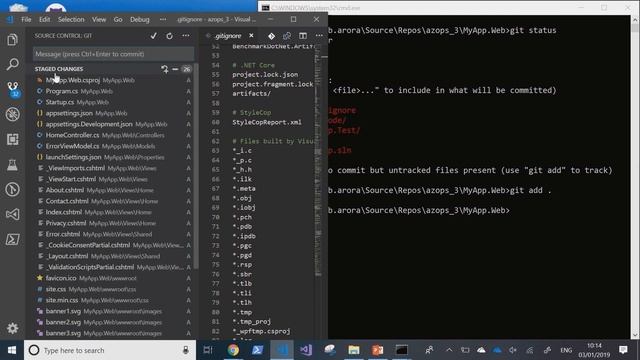Close the .gitignore tab
The width and height of the screenshot is (640, 360).
pos(251,36)
